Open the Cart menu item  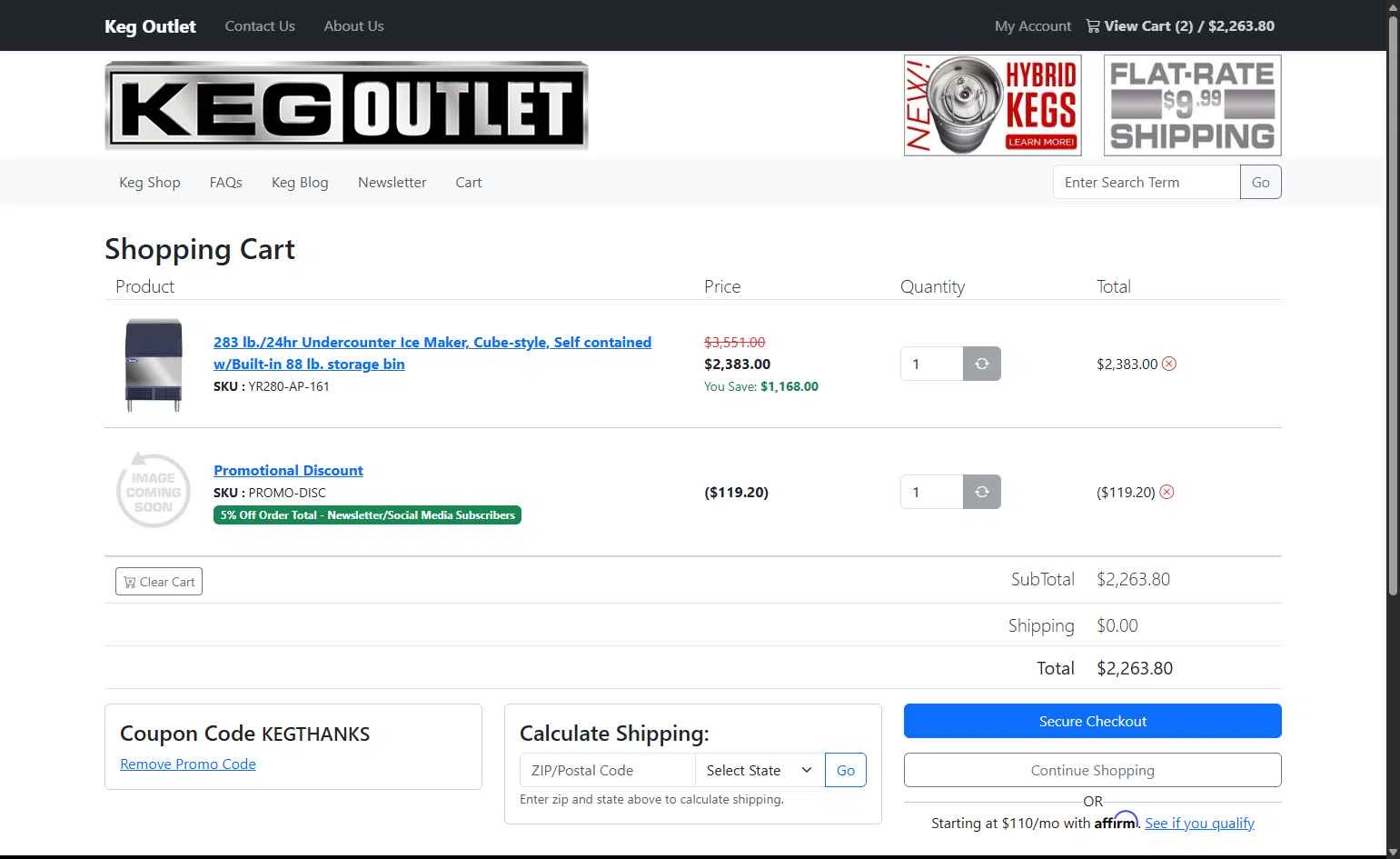coord(469,182)
